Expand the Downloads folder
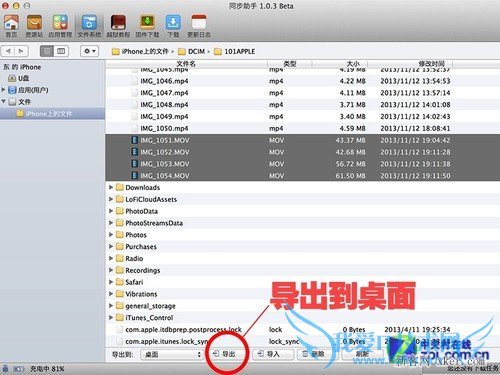The image size is (500, 375). coord(111,187)
